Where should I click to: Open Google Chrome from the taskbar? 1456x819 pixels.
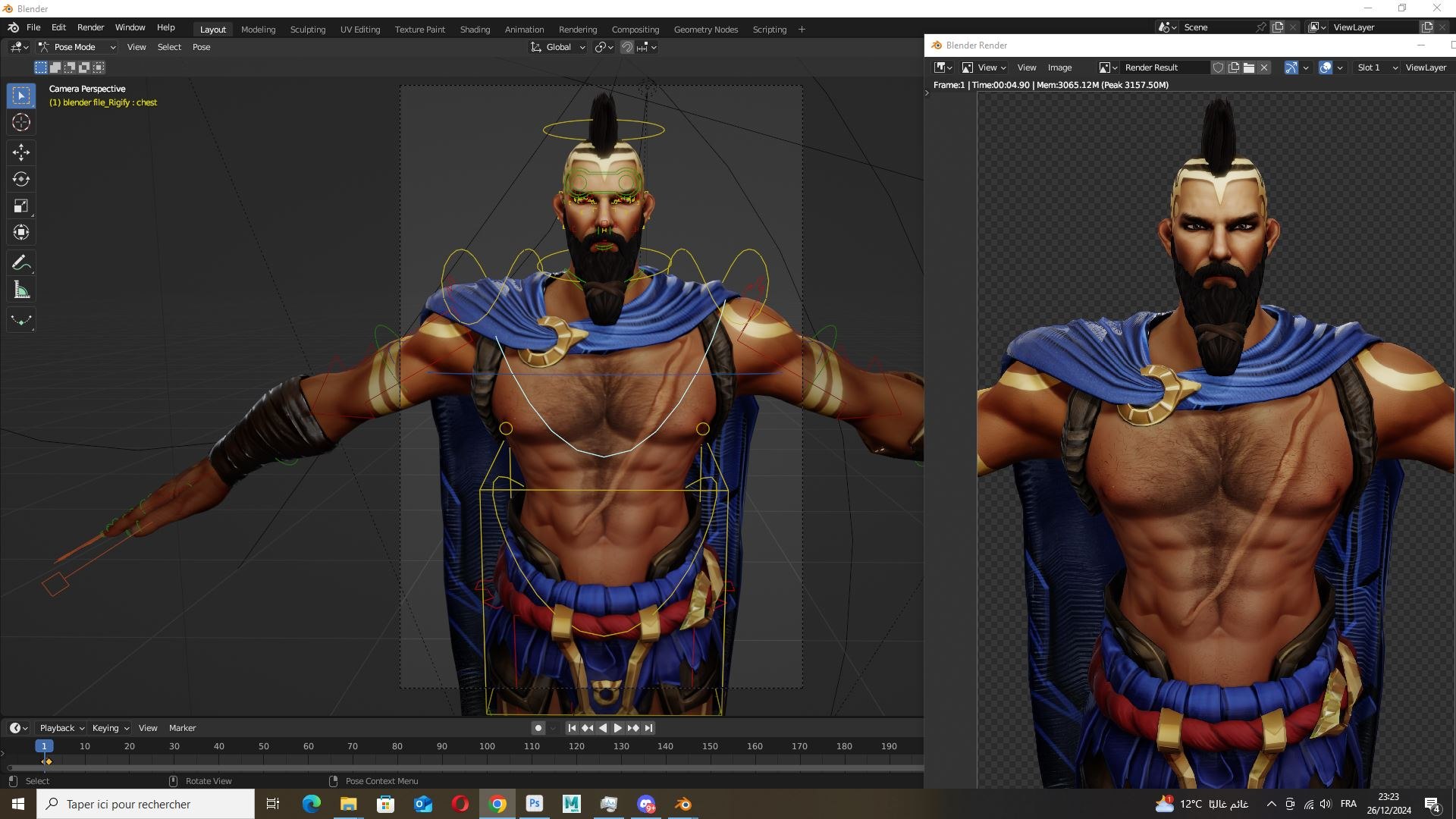click(x=497, y=804)
